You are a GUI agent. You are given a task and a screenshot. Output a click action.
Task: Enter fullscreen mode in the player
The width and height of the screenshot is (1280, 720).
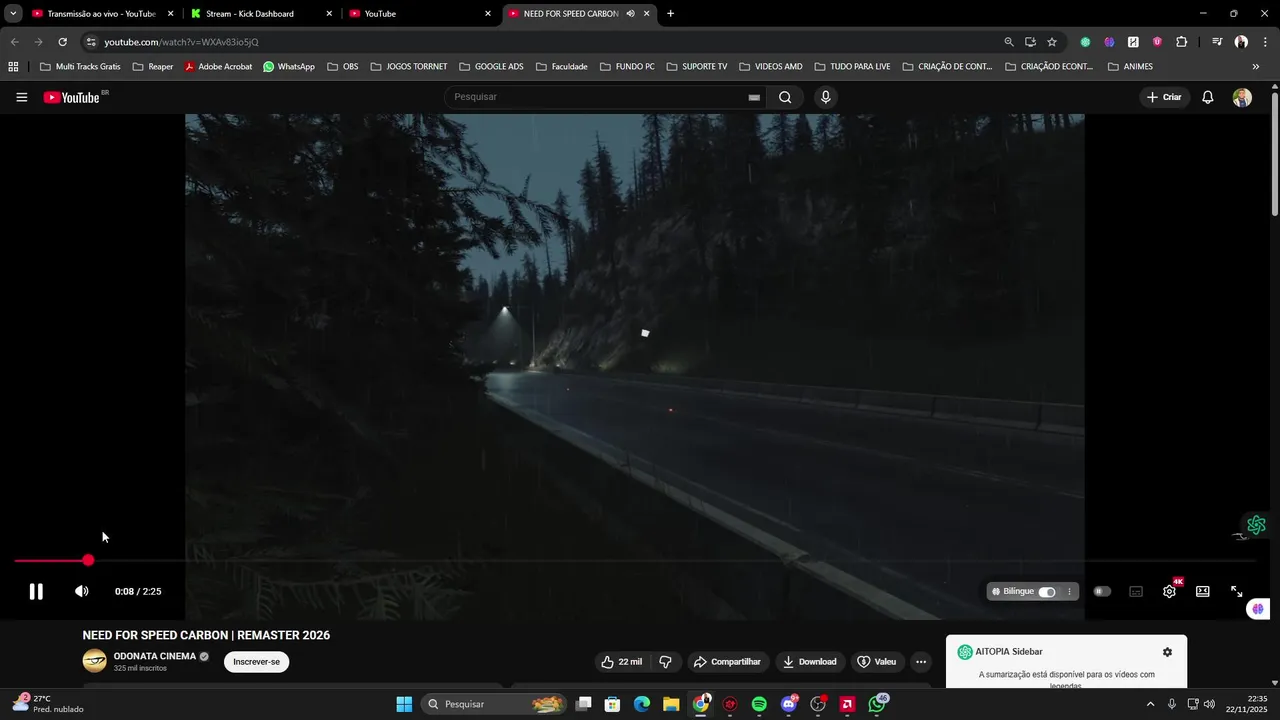(x=1237, y=591)
